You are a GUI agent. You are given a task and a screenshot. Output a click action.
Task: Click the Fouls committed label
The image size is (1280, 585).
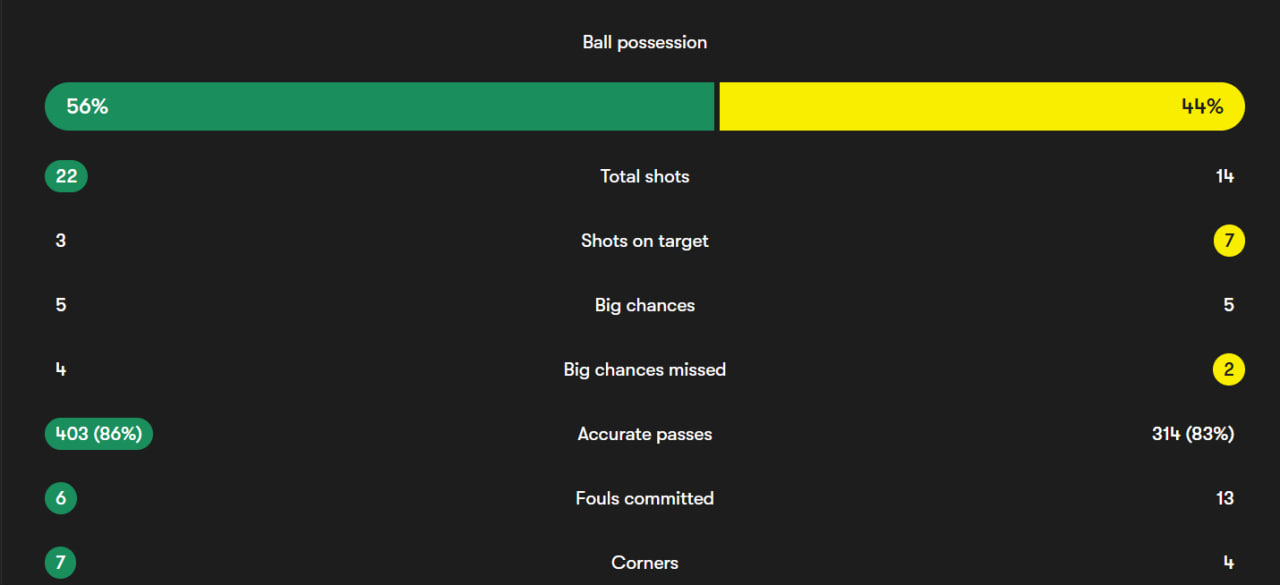(645, 498)
